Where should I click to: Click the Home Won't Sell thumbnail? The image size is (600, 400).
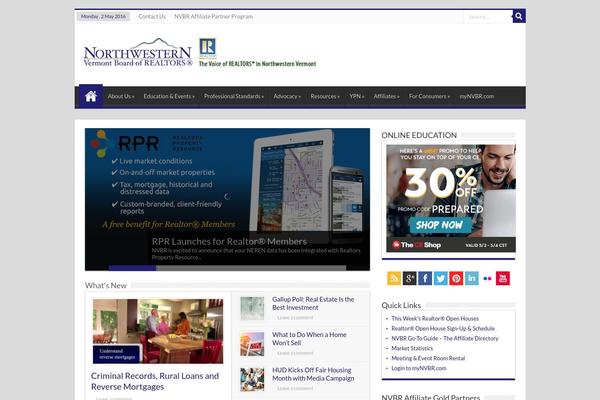click(252, 344)
